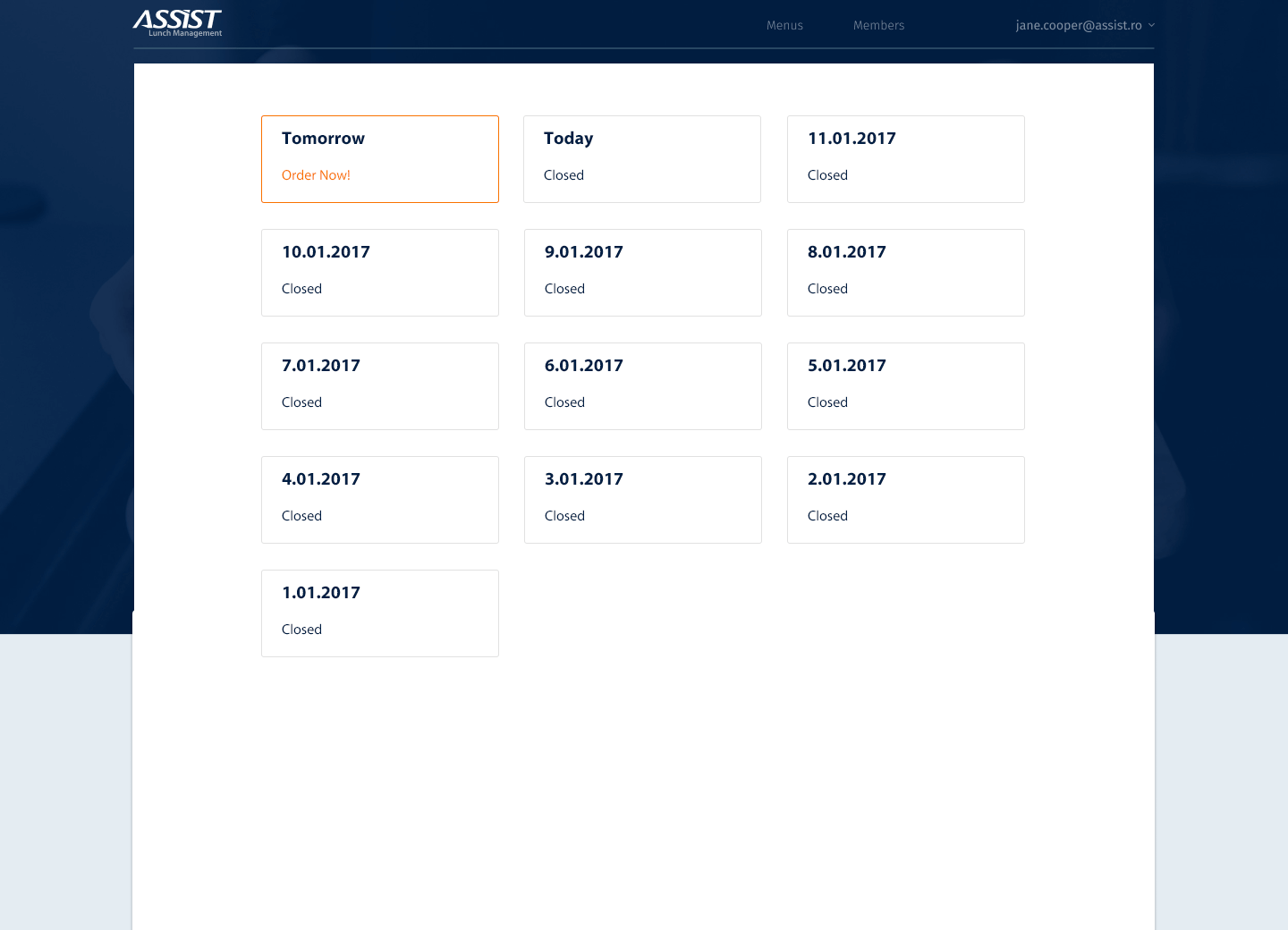Select the 3.01.2017 card
This screenshot has height=930, width=1288.
[643, 500]
